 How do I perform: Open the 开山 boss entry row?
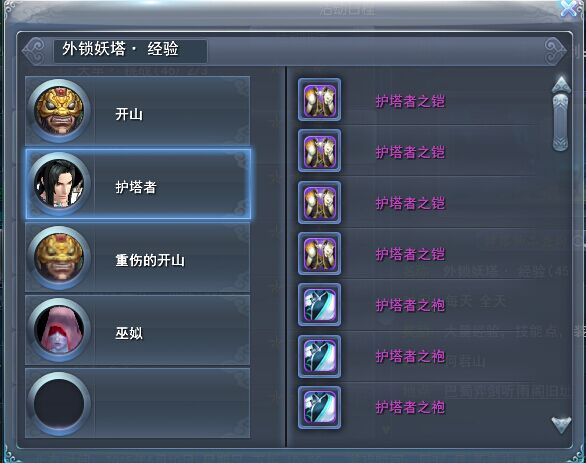[138, 111]
